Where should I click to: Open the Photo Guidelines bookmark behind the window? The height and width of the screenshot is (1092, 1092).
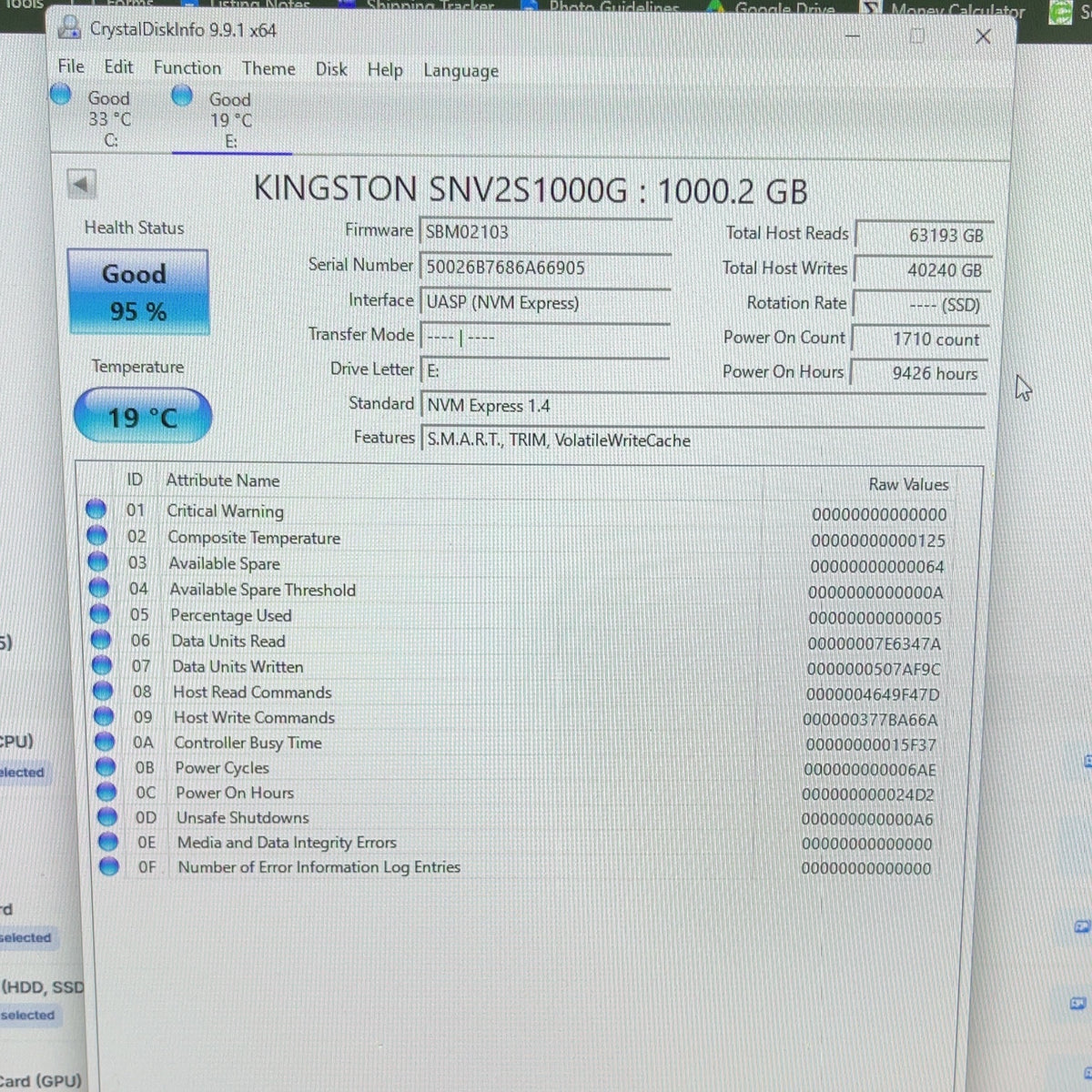(x=602, y=6)
